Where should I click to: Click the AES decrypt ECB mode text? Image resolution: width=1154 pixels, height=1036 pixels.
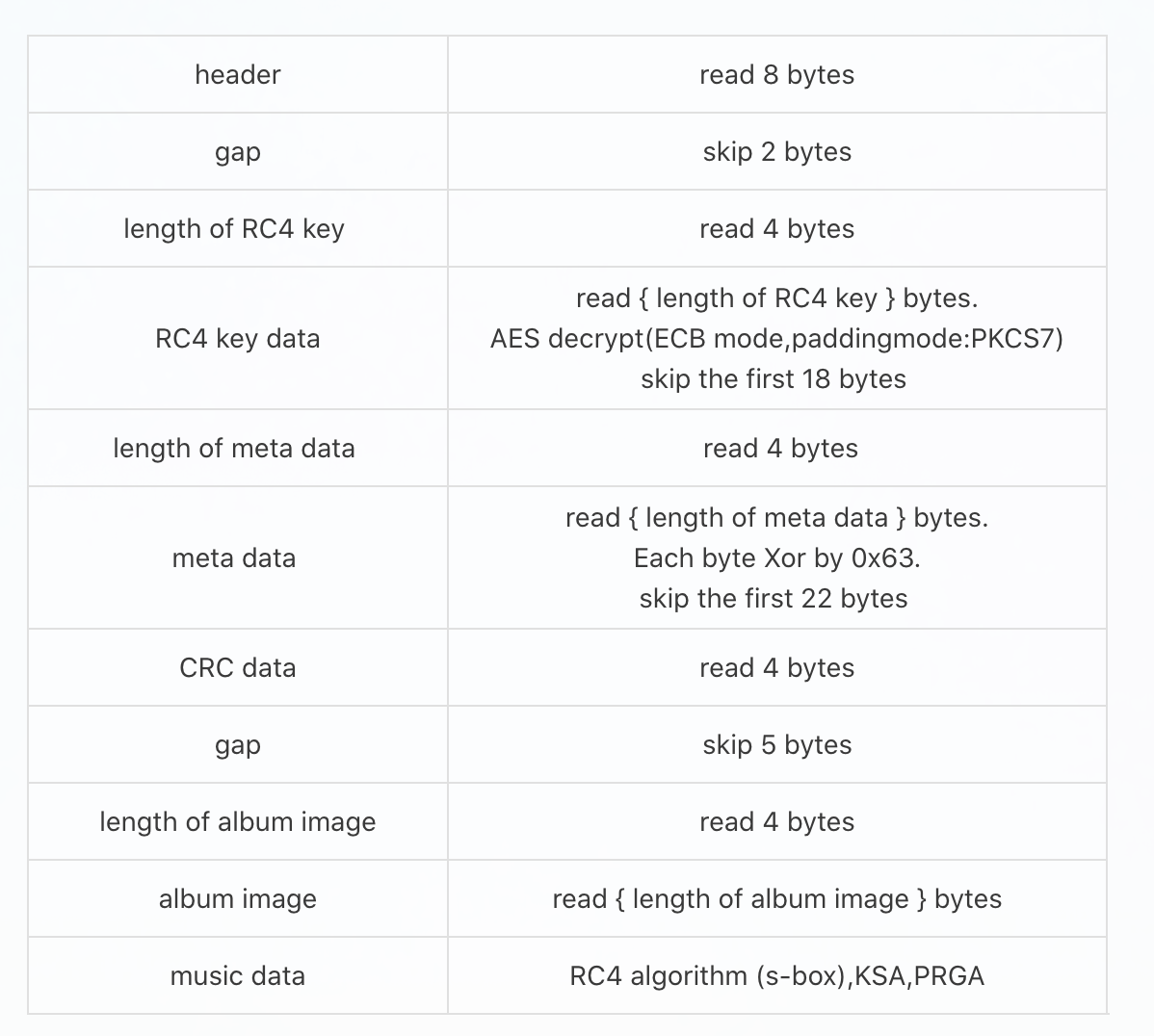[776, 339]
